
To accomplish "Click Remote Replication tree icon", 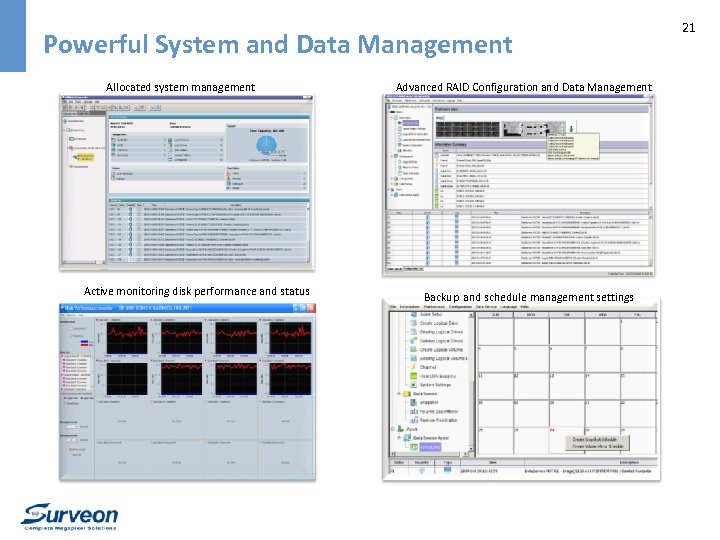I will (413, 420).
